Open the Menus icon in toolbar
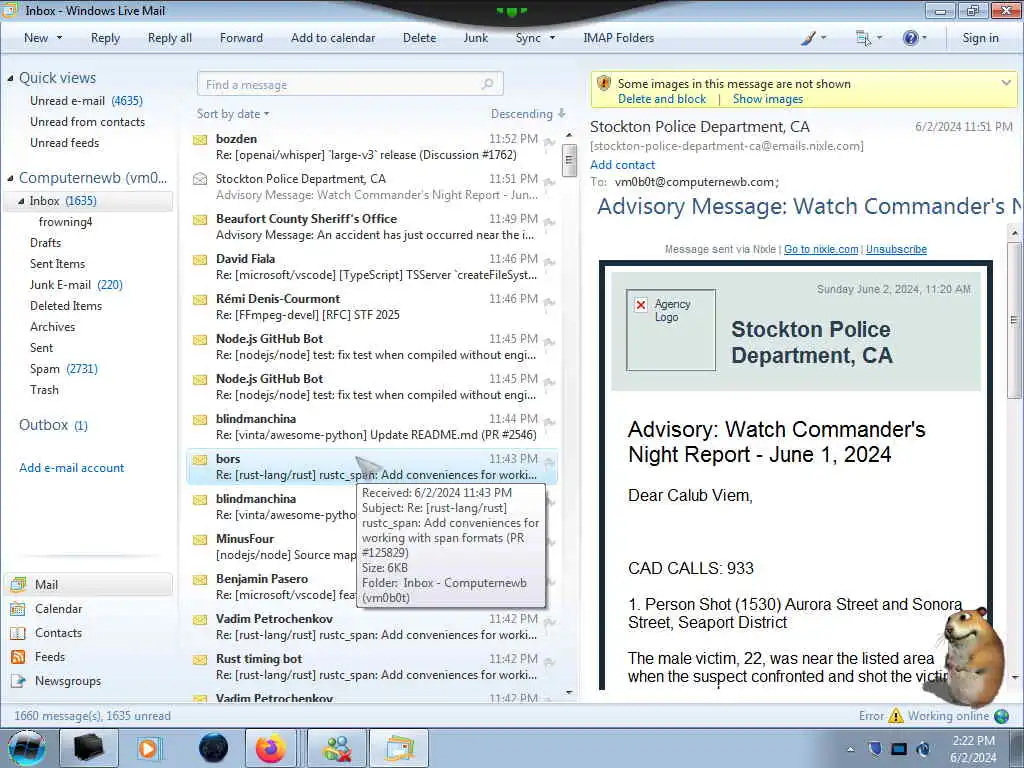The height and width of the screenshot is (768, 1024). 863,39
